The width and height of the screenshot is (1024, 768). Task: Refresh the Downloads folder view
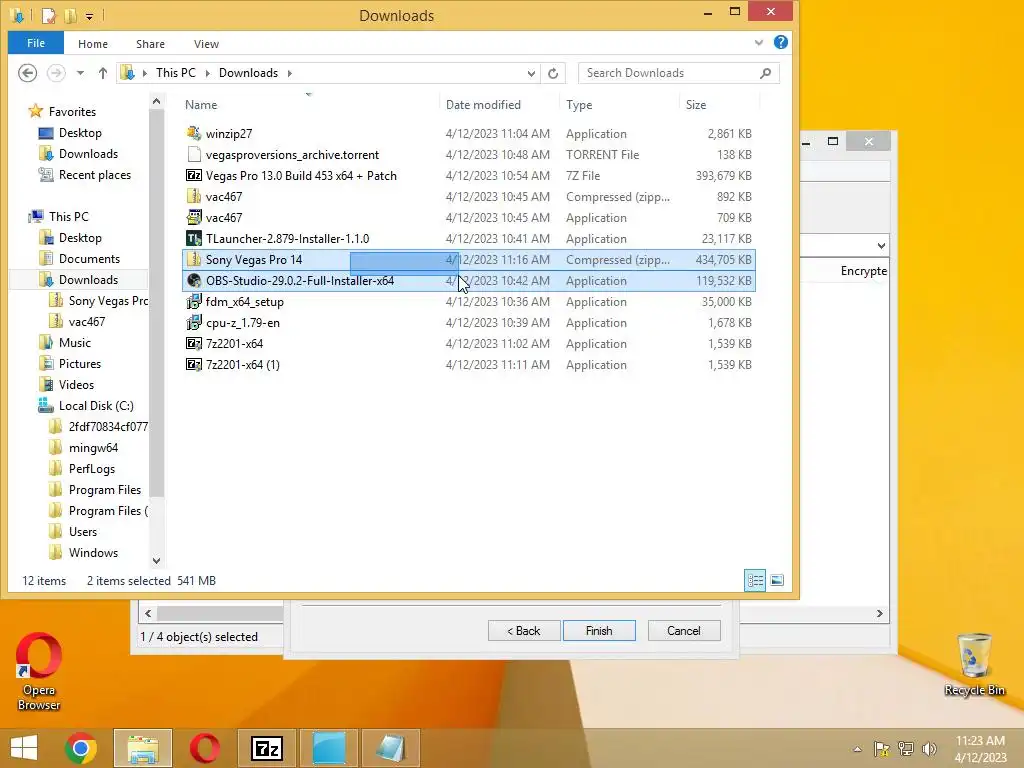(x=553, y=73)
